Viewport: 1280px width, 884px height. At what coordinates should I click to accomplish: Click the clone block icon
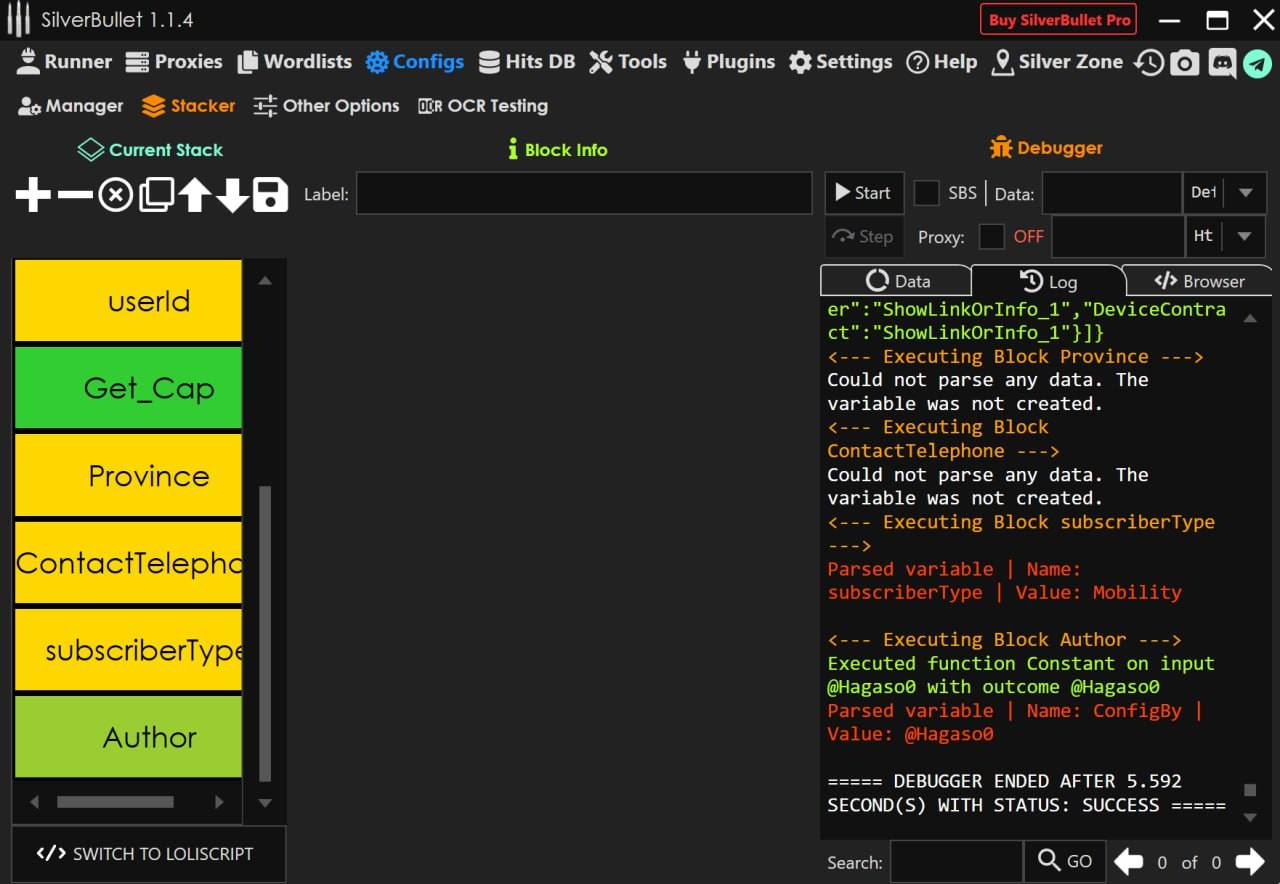point(156,195)
